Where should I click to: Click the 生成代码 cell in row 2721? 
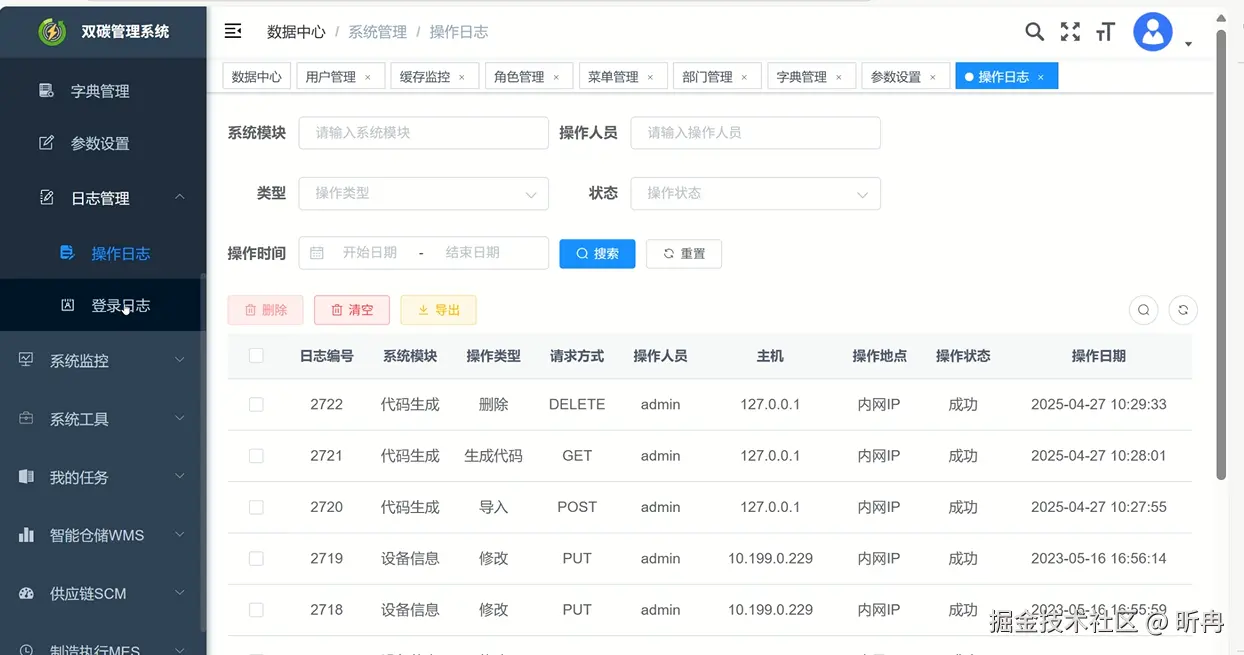coord(493,455)
